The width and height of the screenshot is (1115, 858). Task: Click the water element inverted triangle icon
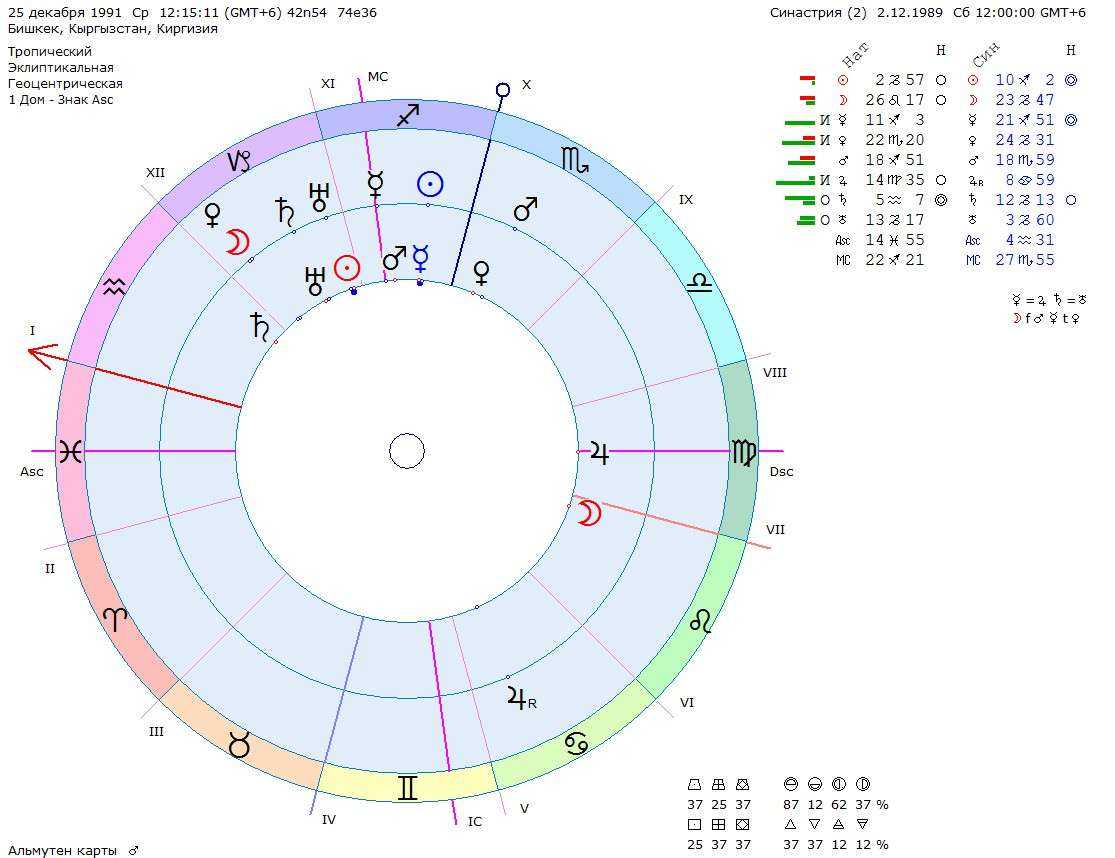814,825
